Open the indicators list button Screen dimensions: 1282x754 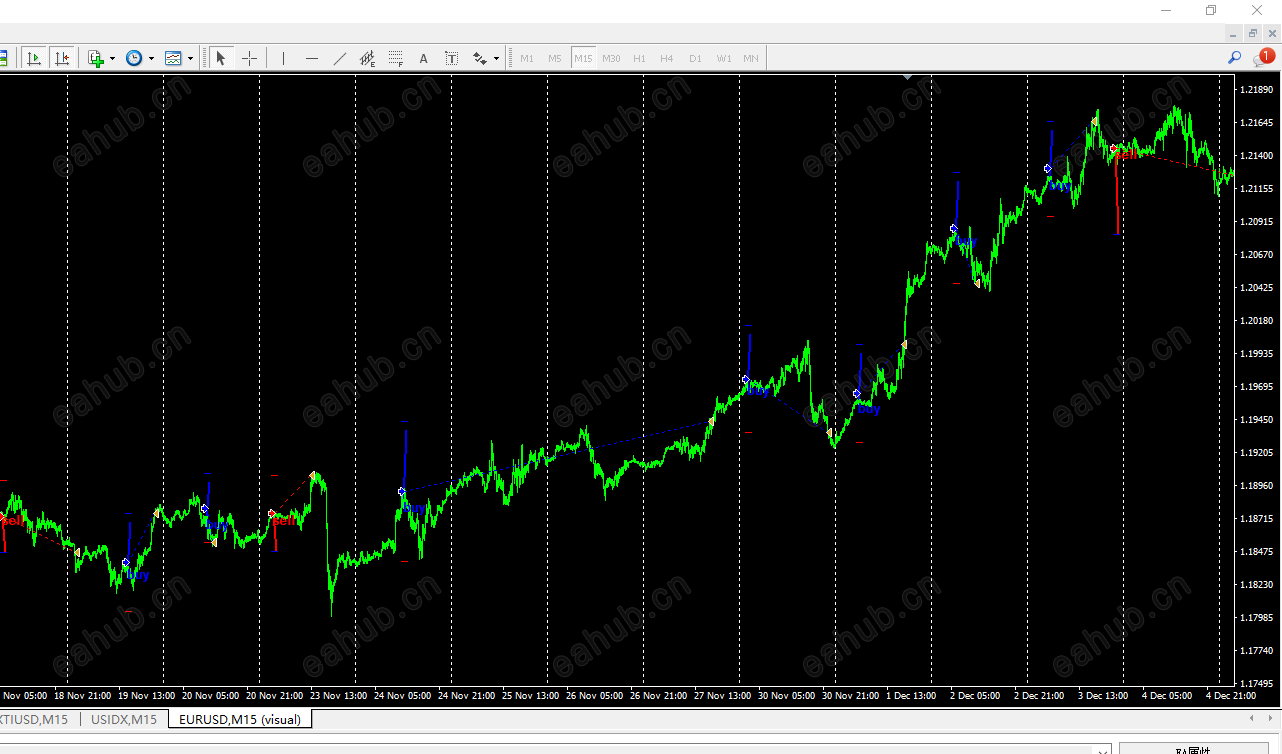click(x=95, y=58)
